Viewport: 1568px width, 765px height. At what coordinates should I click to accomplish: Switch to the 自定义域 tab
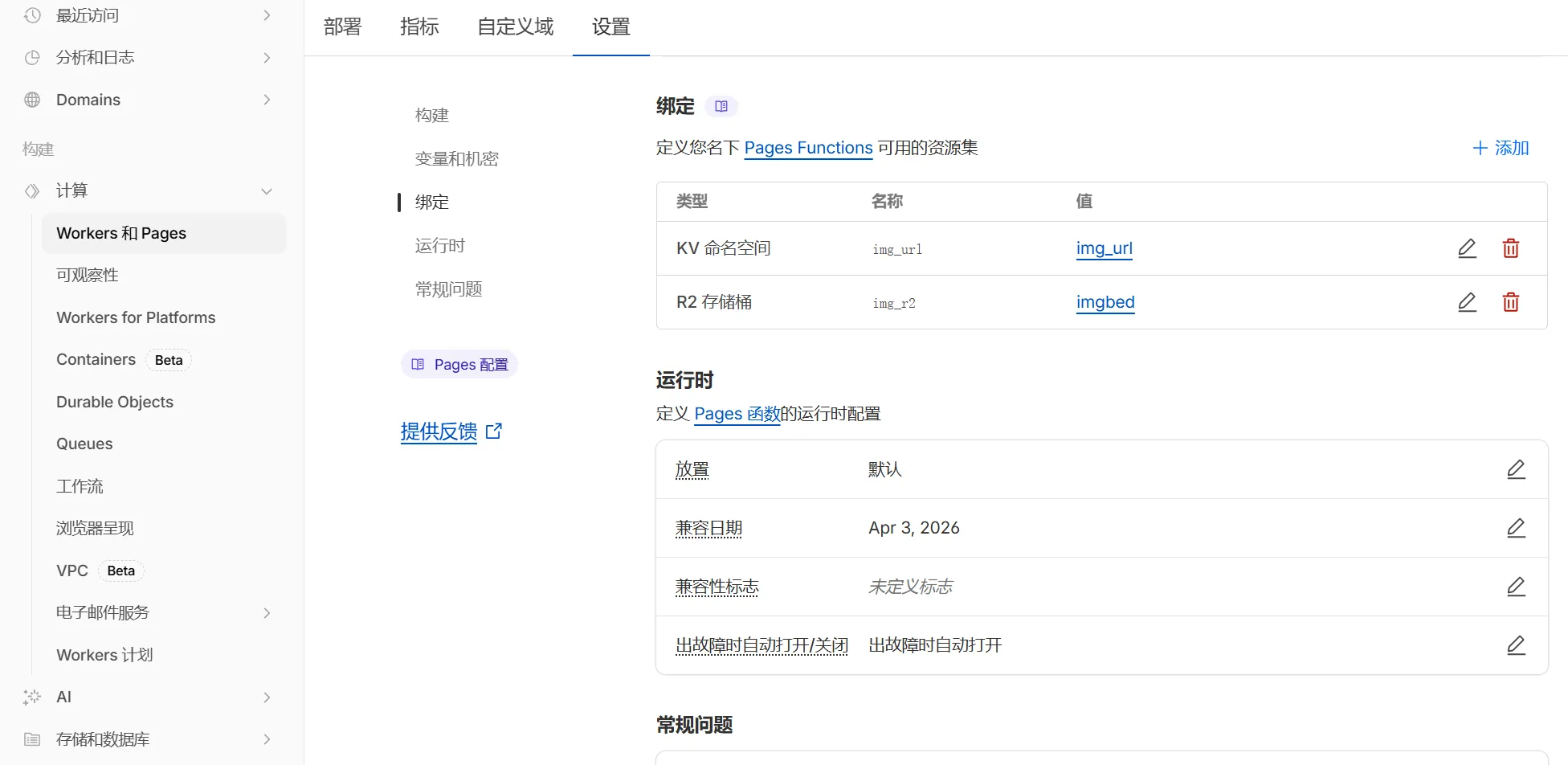(x=515, y=27)
